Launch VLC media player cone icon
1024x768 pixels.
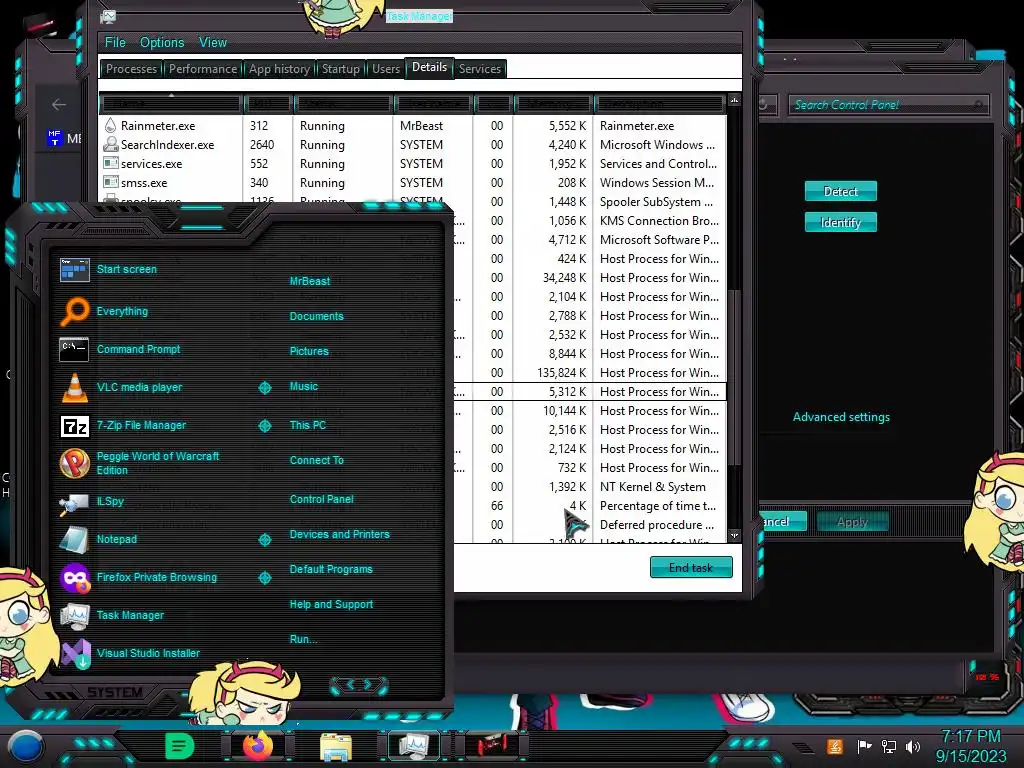pos(74,387)
